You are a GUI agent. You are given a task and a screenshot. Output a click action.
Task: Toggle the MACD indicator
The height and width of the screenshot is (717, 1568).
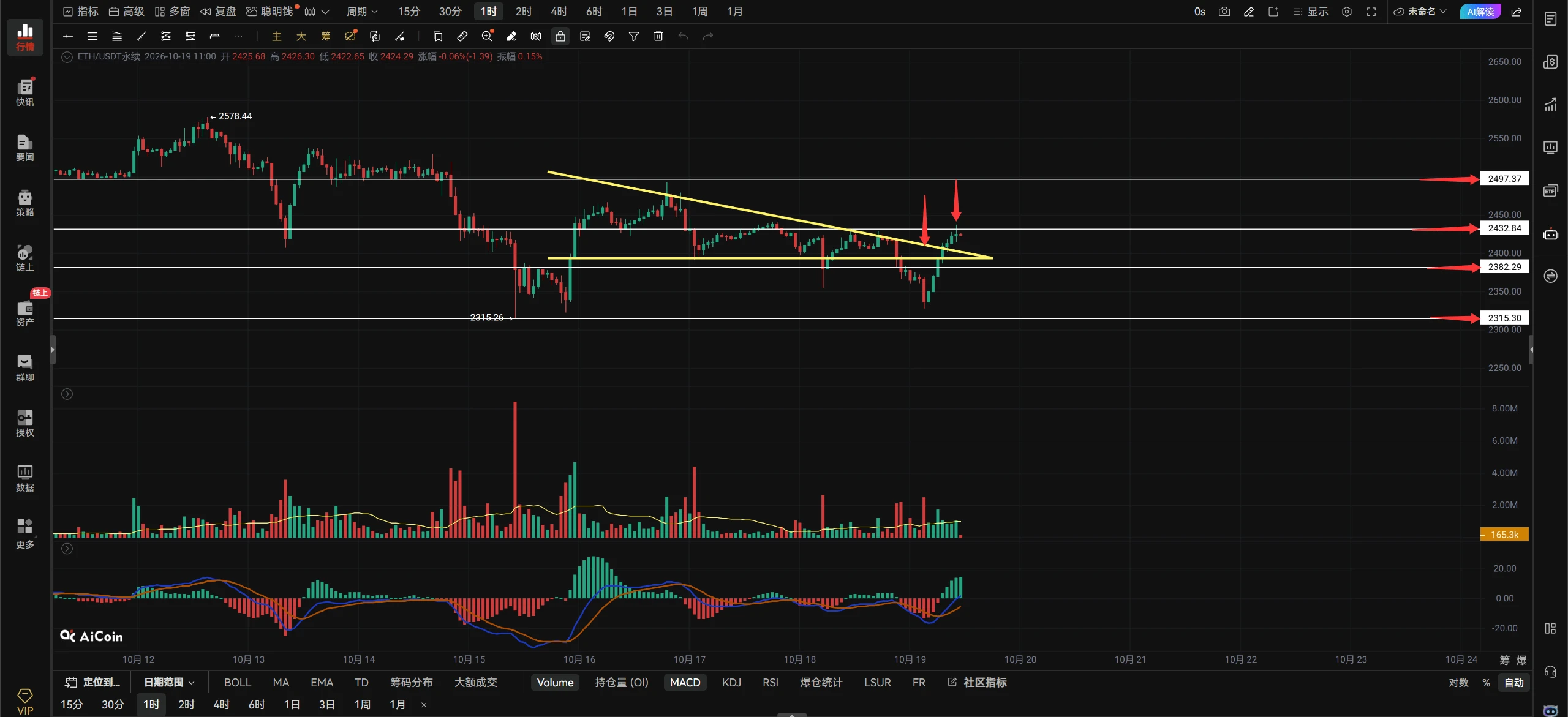[x=685, y=682]
